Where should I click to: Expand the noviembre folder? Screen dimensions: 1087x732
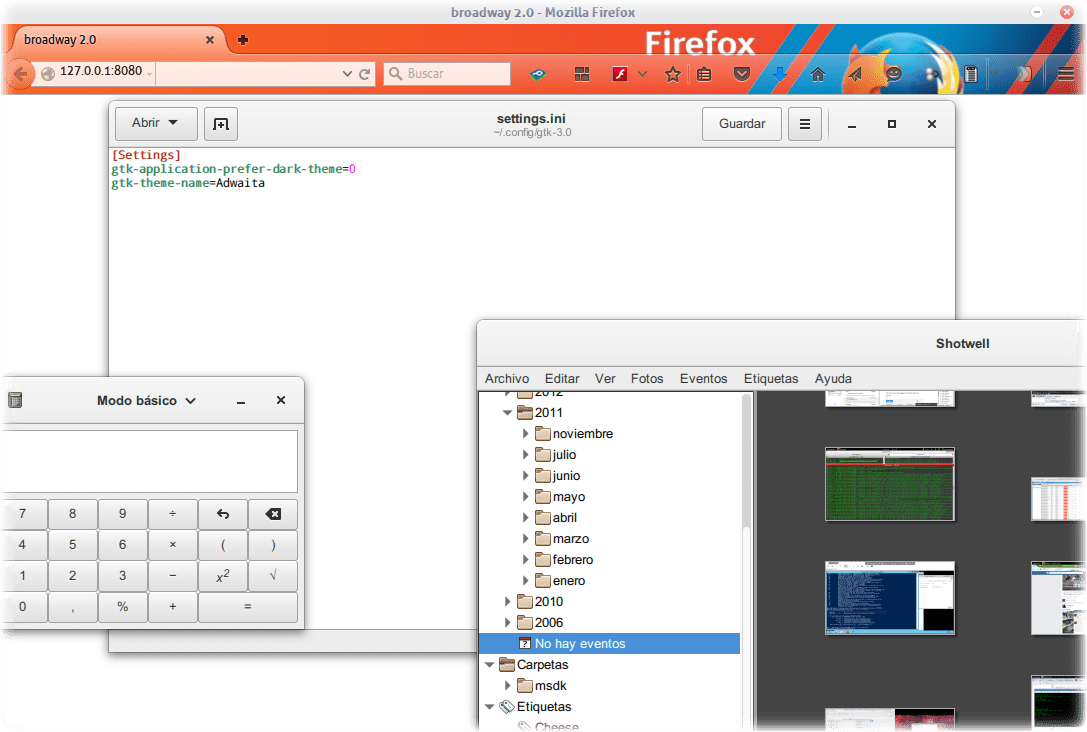coord(525,434)
